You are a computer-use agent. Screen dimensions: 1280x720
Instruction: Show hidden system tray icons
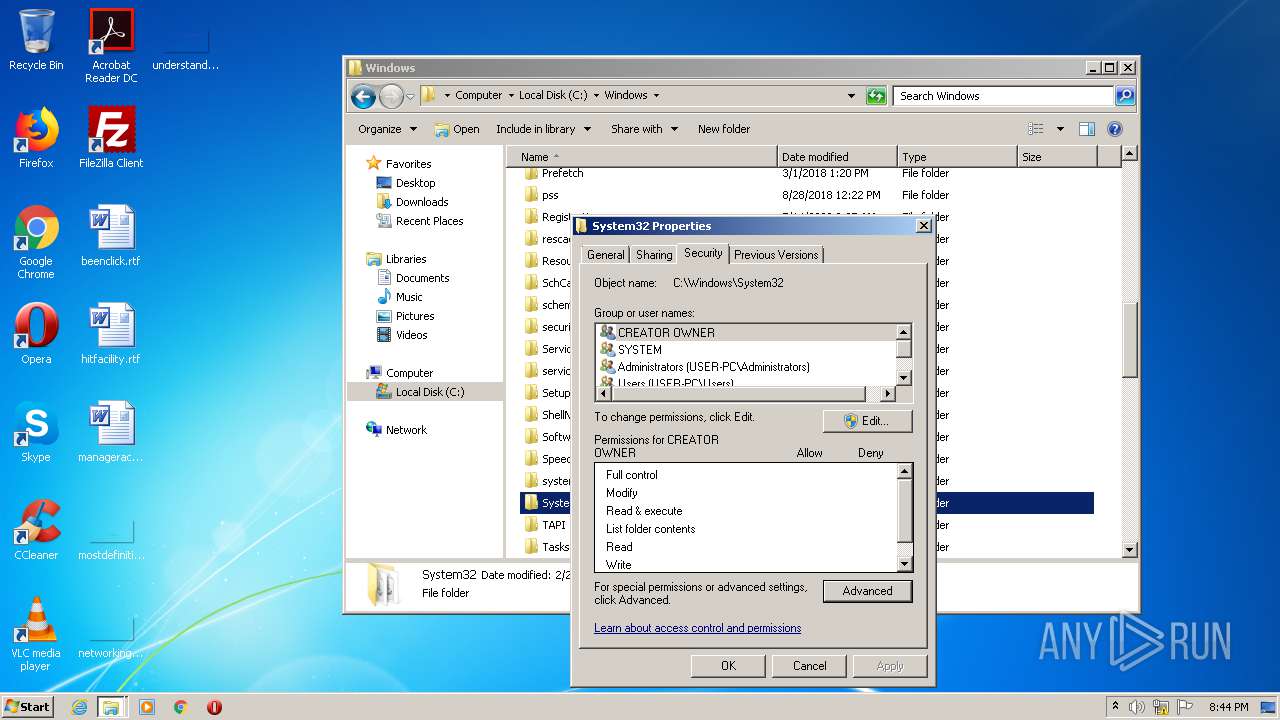point(1115,706)
